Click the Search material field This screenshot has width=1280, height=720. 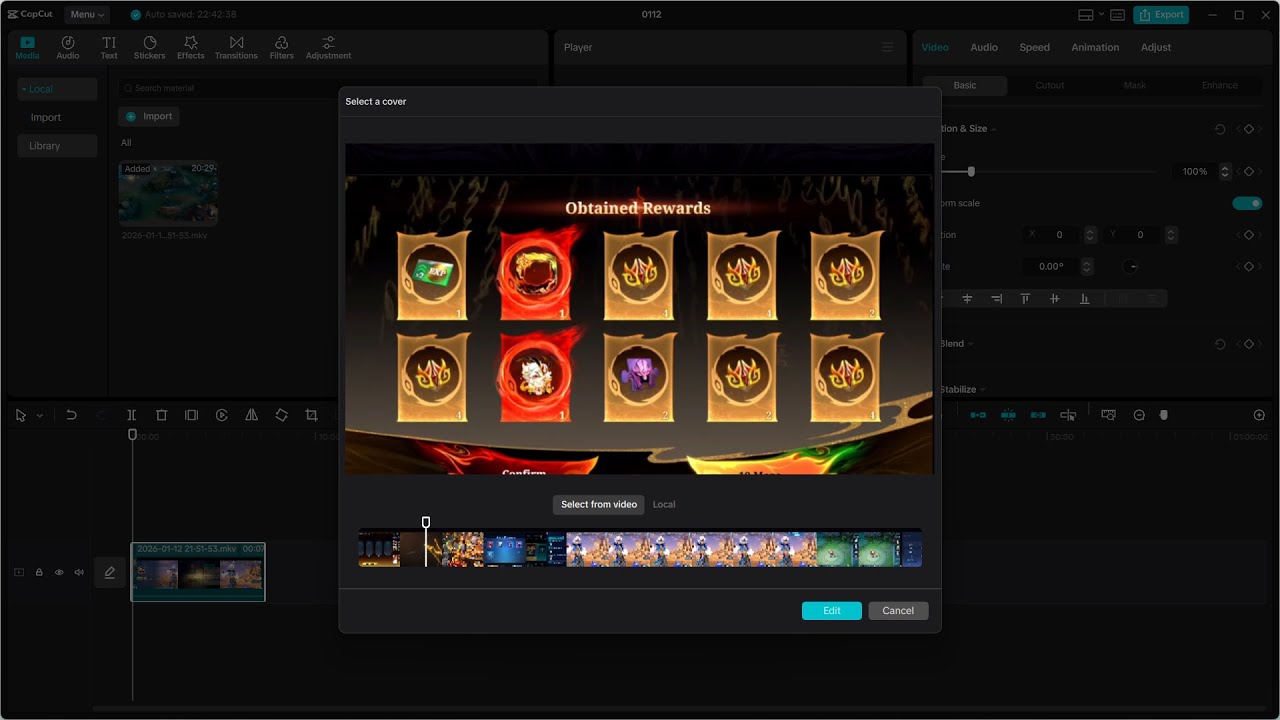(327, 88)
